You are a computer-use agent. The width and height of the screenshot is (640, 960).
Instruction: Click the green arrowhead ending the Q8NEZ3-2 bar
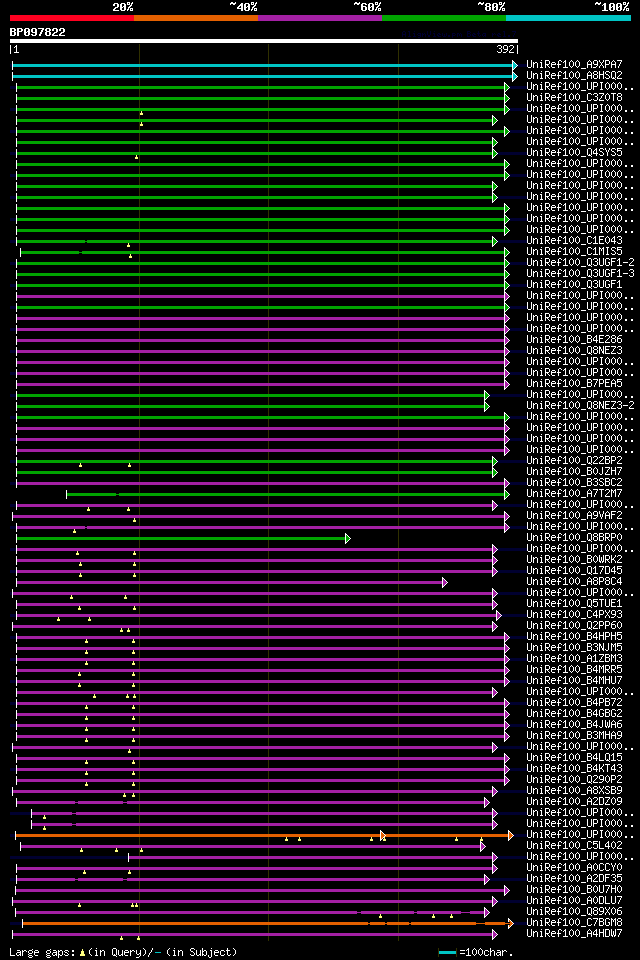tap(487, 407)
